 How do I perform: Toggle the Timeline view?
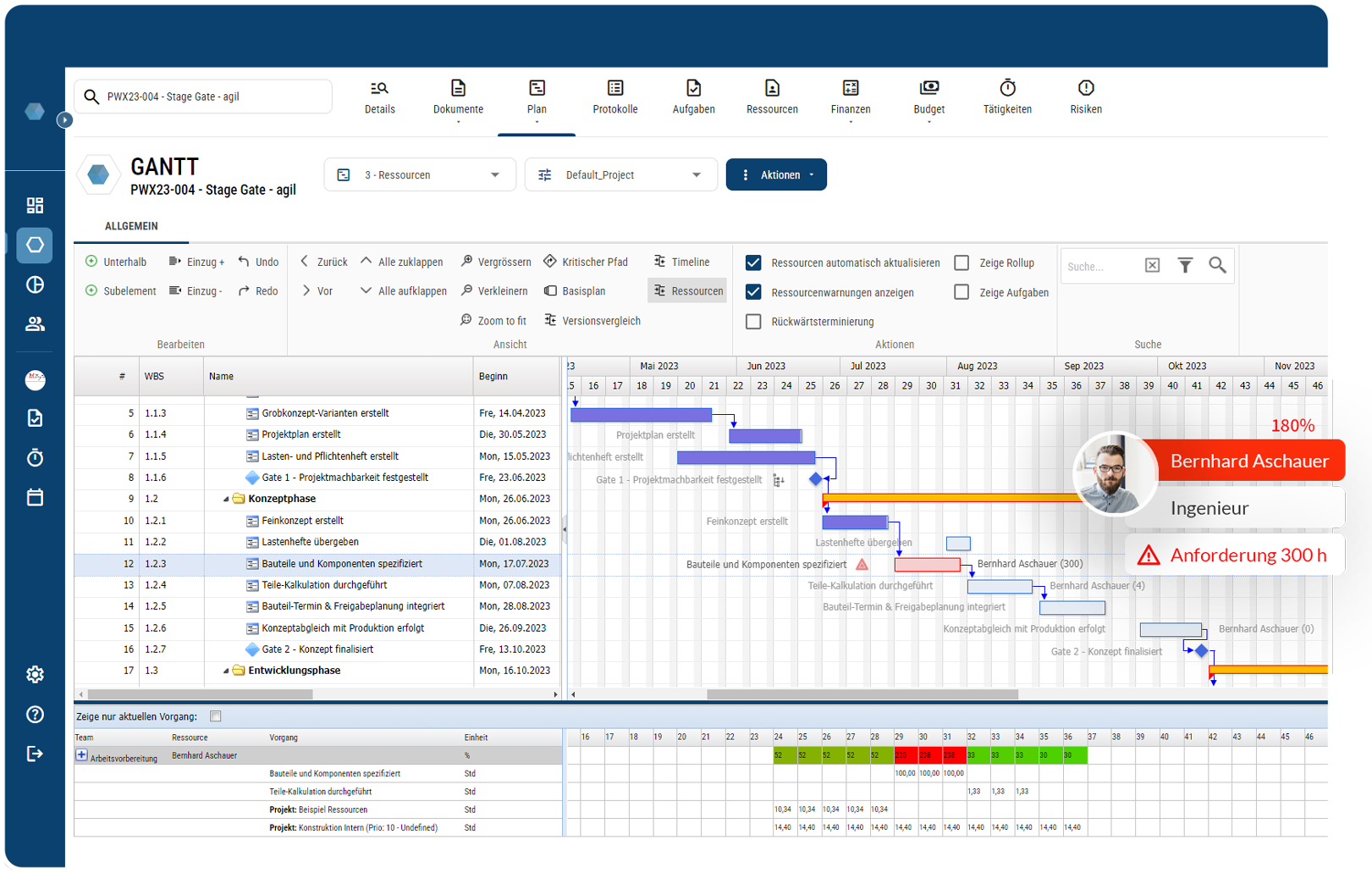click(x=681, y=262)
